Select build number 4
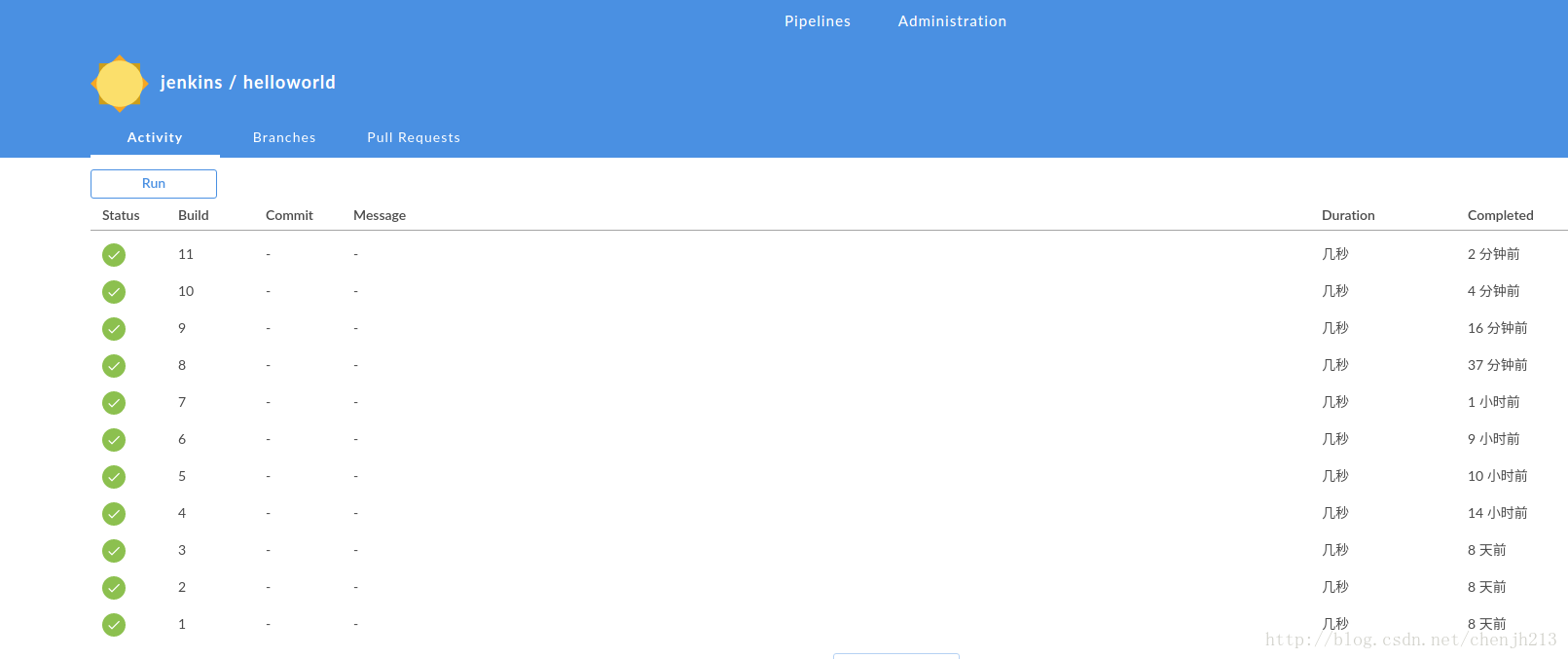Screen dimensions: 1568x659 tap(182, 513)
